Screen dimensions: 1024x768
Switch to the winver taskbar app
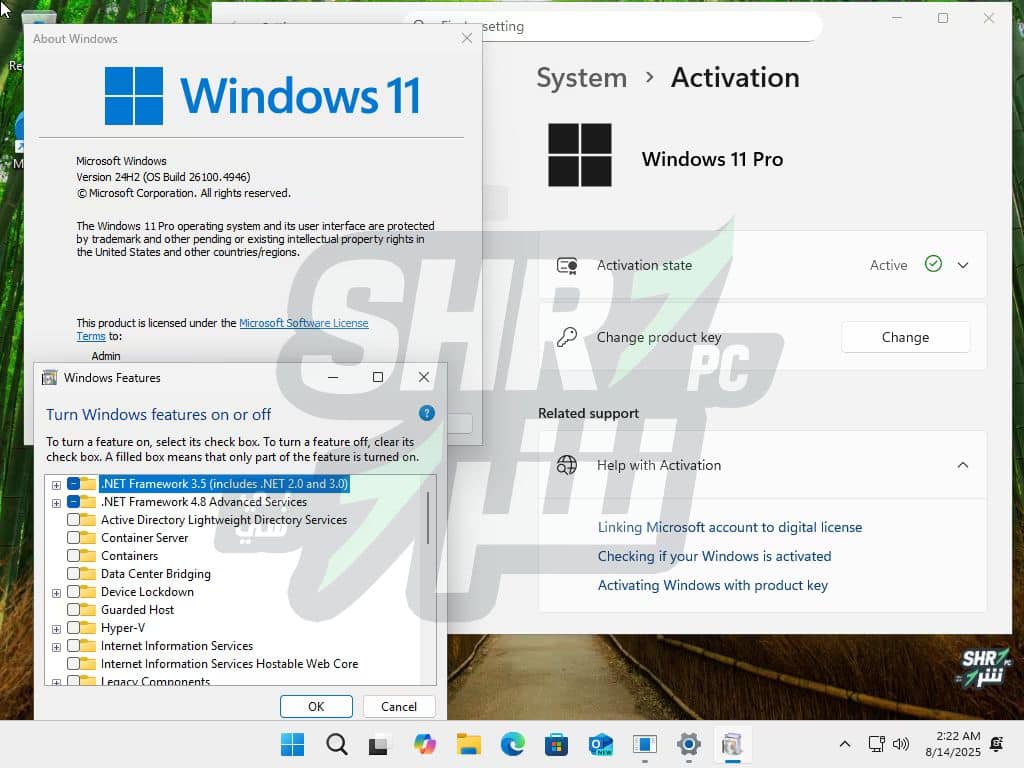coord(645,744)
